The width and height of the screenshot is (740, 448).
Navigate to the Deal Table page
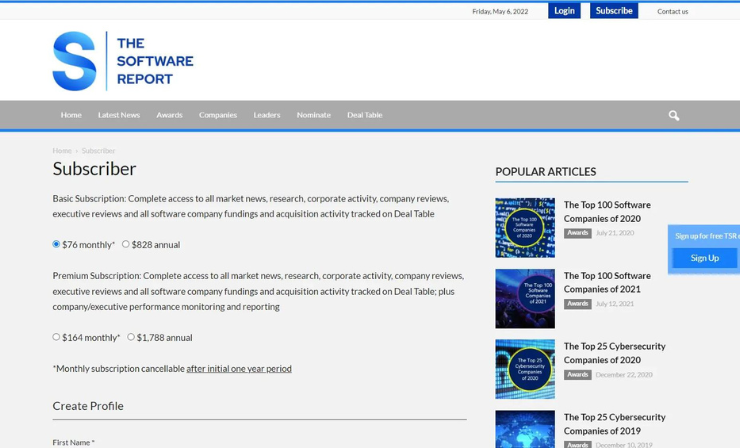click(x=364, y=115)
